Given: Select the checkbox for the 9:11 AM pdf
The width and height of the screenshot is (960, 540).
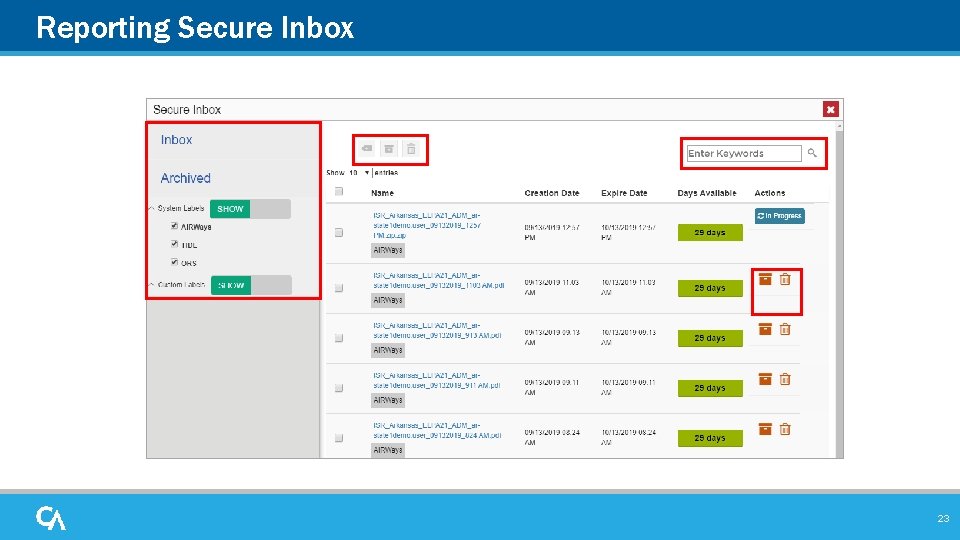Looking at the screenshot, I should (x=339, y=388).
